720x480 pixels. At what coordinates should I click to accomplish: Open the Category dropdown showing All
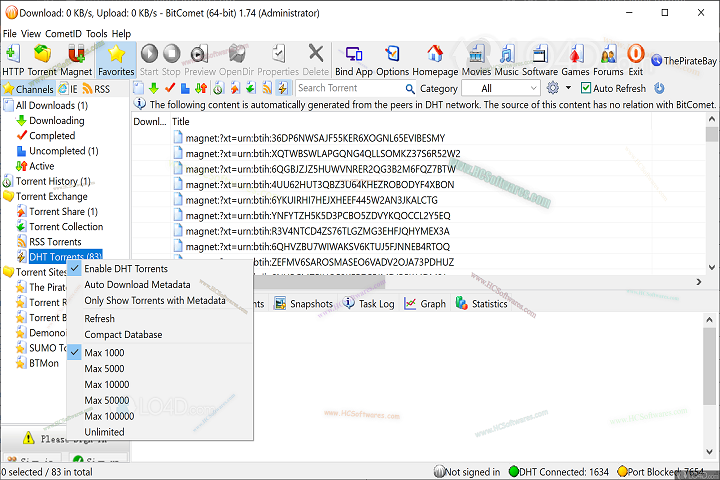click(501, 88)
